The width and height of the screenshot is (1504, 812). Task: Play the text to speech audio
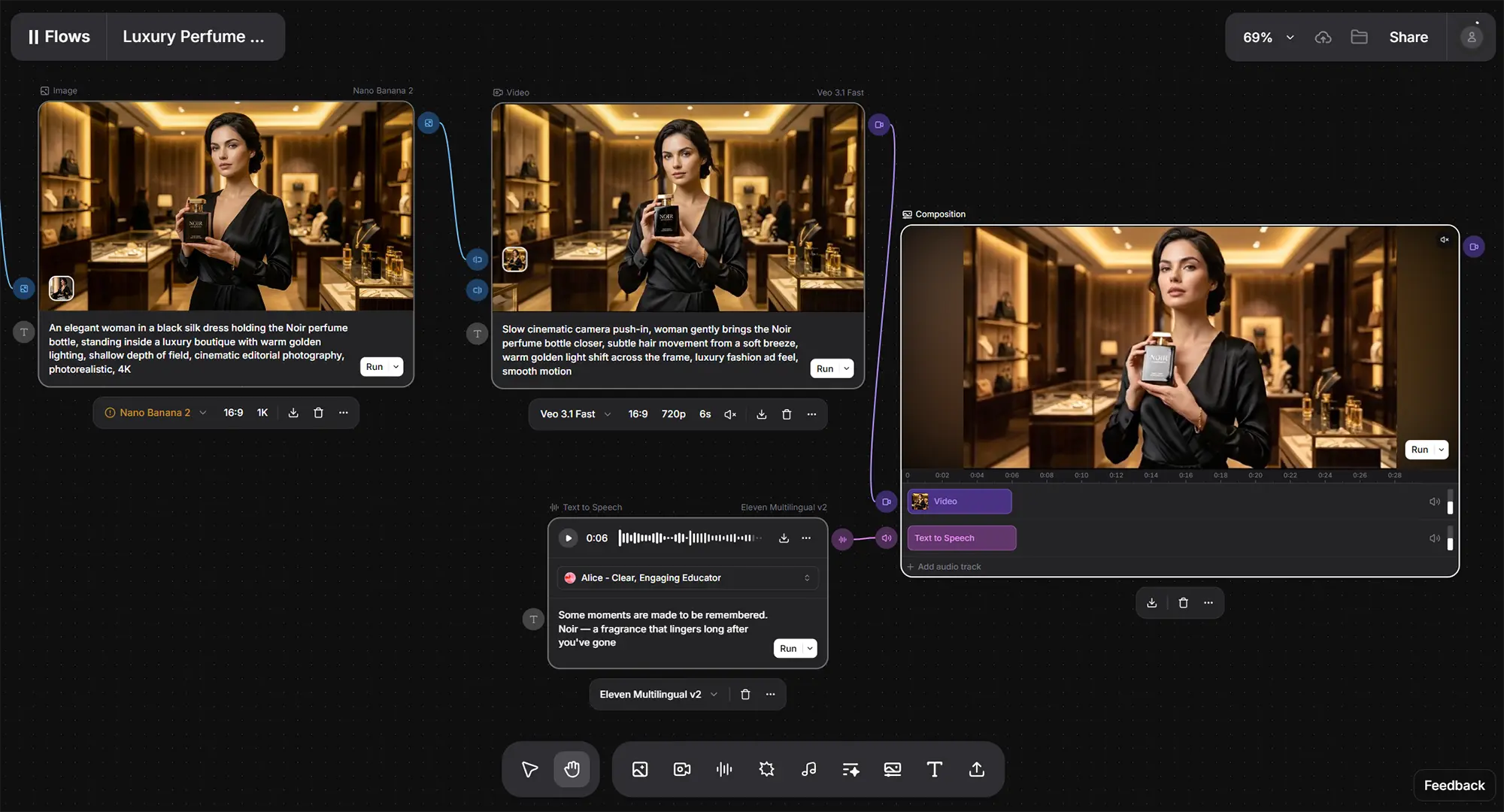point(568,538)
